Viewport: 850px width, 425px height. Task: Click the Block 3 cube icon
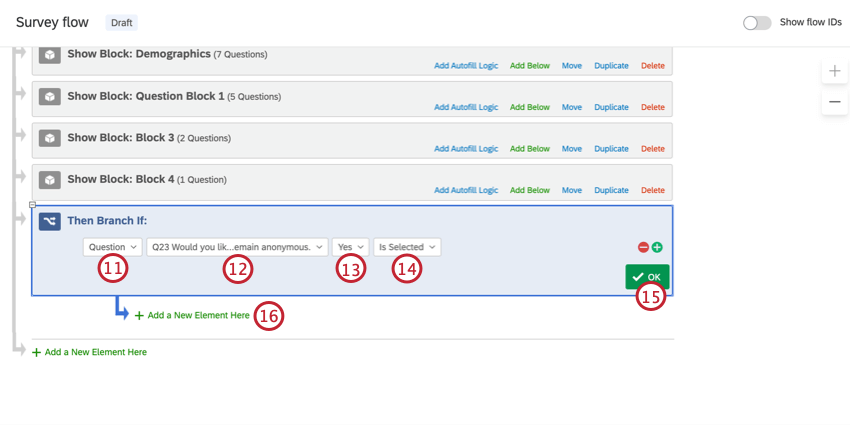pos(50,138)
